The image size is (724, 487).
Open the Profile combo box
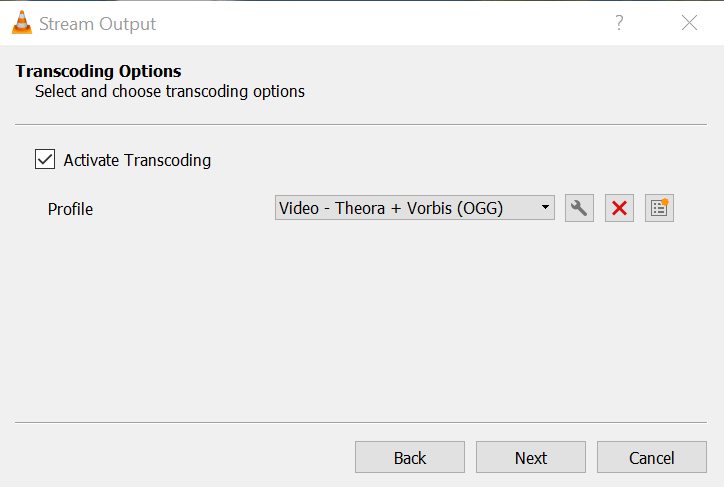point(414,208)
